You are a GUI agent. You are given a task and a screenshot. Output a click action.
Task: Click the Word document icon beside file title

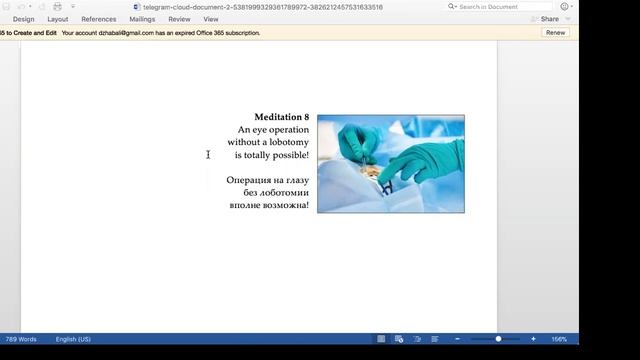coord(137,7)
